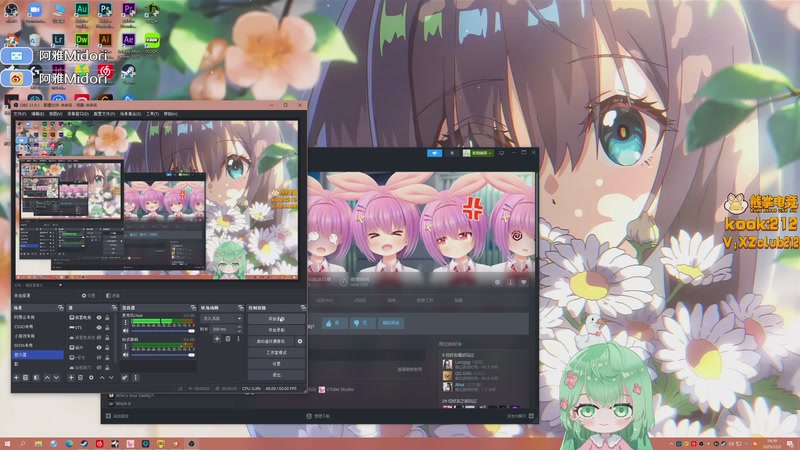Open Steam Big Picture mode icon
The height and width of the screenshot is (450, 800).
click(x=502, y=153)
